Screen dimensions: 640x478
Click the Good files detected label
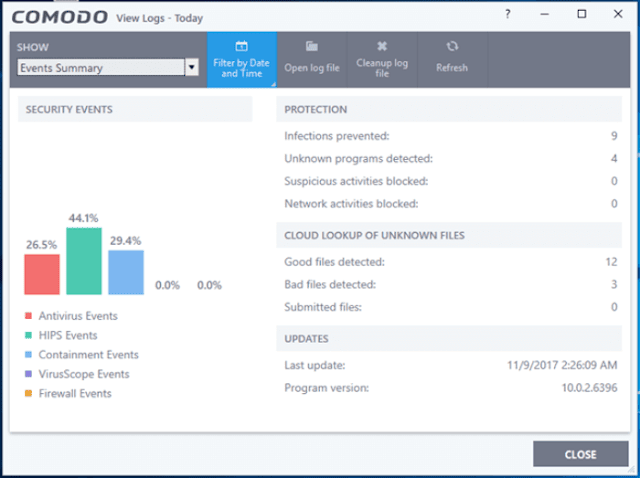tap(334, 262)
